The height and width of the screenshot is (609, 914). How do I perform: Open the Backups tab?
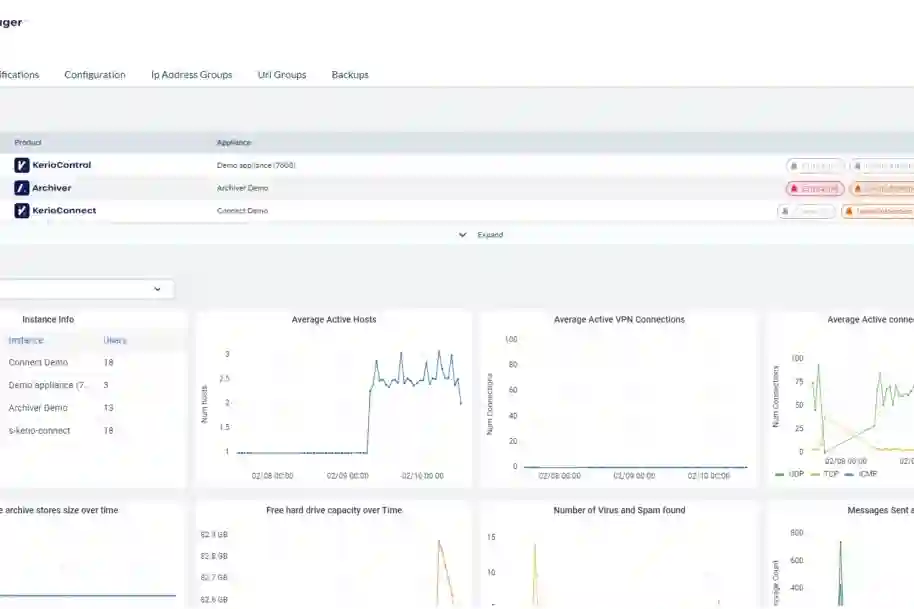[x=350, y=75]
